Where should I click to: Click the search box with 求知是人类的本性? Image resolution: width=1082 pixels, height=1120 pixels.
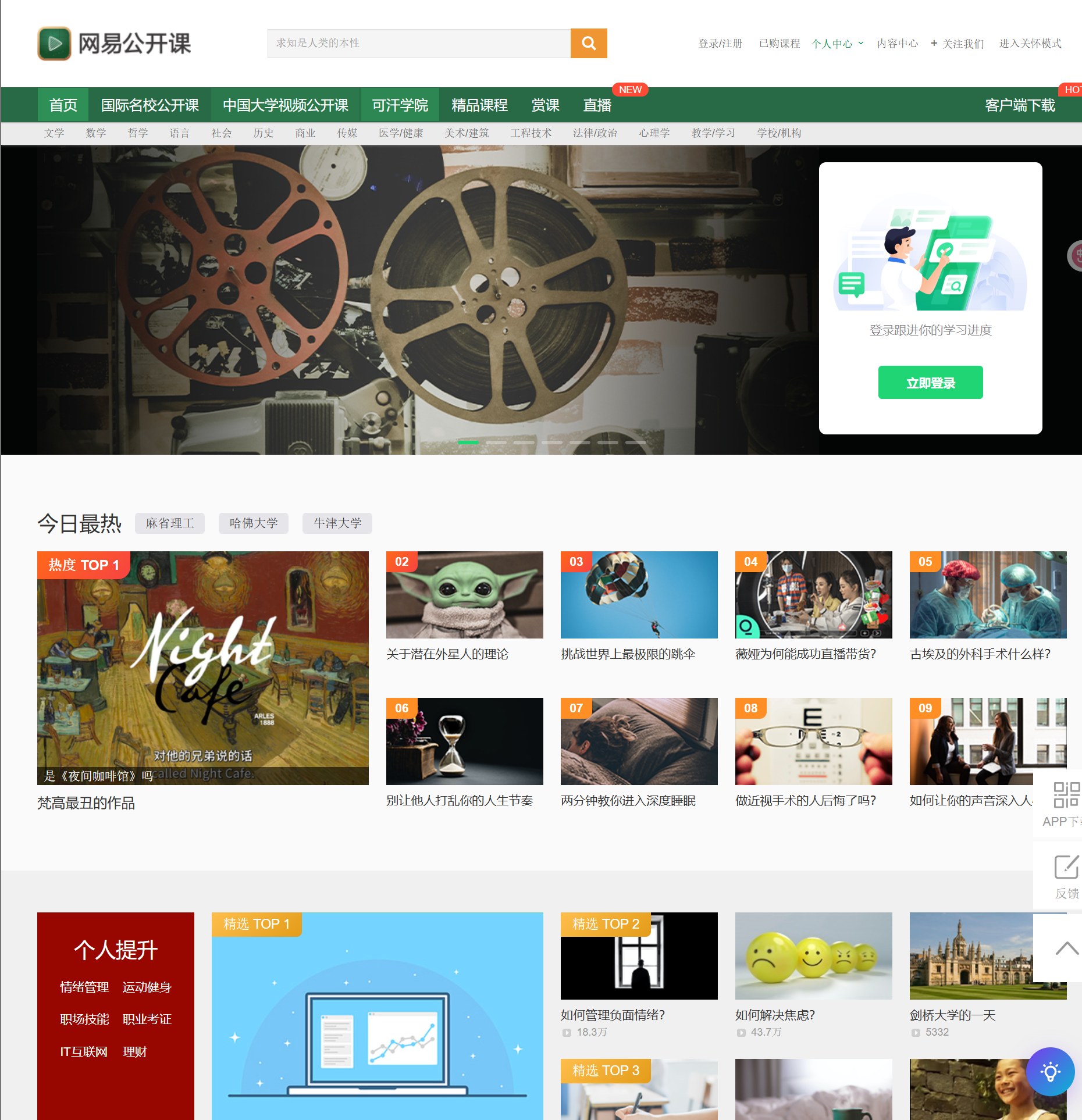pos(419,44)
